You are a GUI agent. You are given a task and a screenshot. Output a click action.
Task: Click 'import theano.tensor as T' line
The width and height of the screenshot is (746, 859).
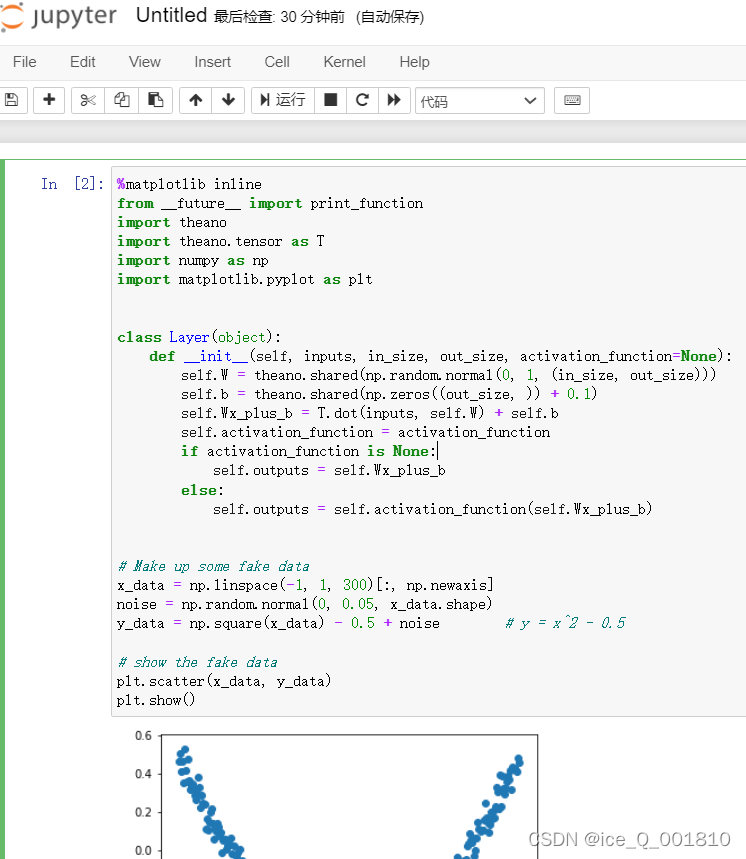(220, 242)
